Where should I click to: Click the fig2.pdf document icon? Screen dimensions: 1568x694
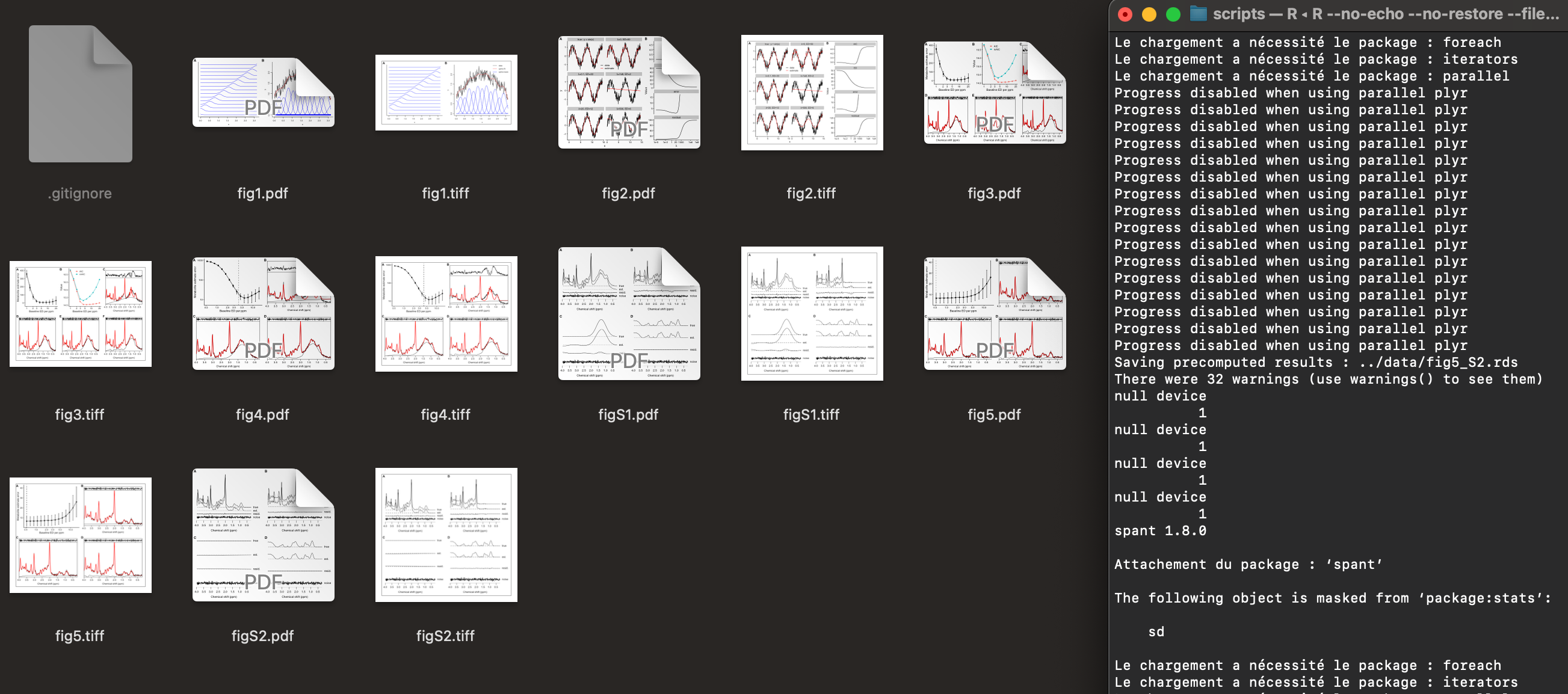[x=628, y=93]
